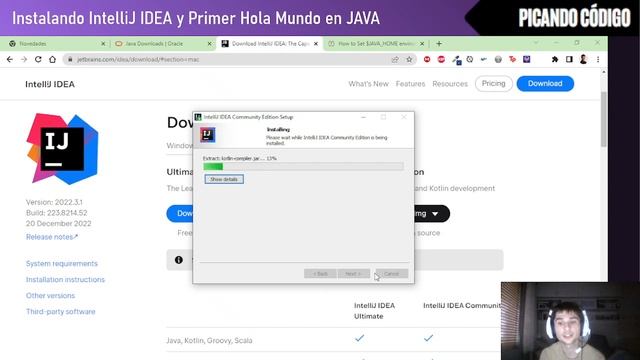Open the Features menu item
Image resolution: width=640 pixels, height=360 pixels.
(410, 84)
